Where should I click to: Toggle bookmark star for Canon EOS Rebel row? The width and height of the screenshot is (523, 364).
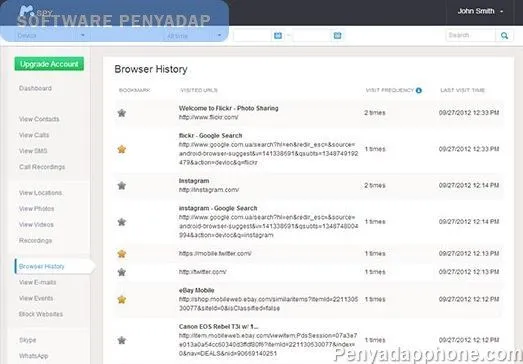coord(122,340)
